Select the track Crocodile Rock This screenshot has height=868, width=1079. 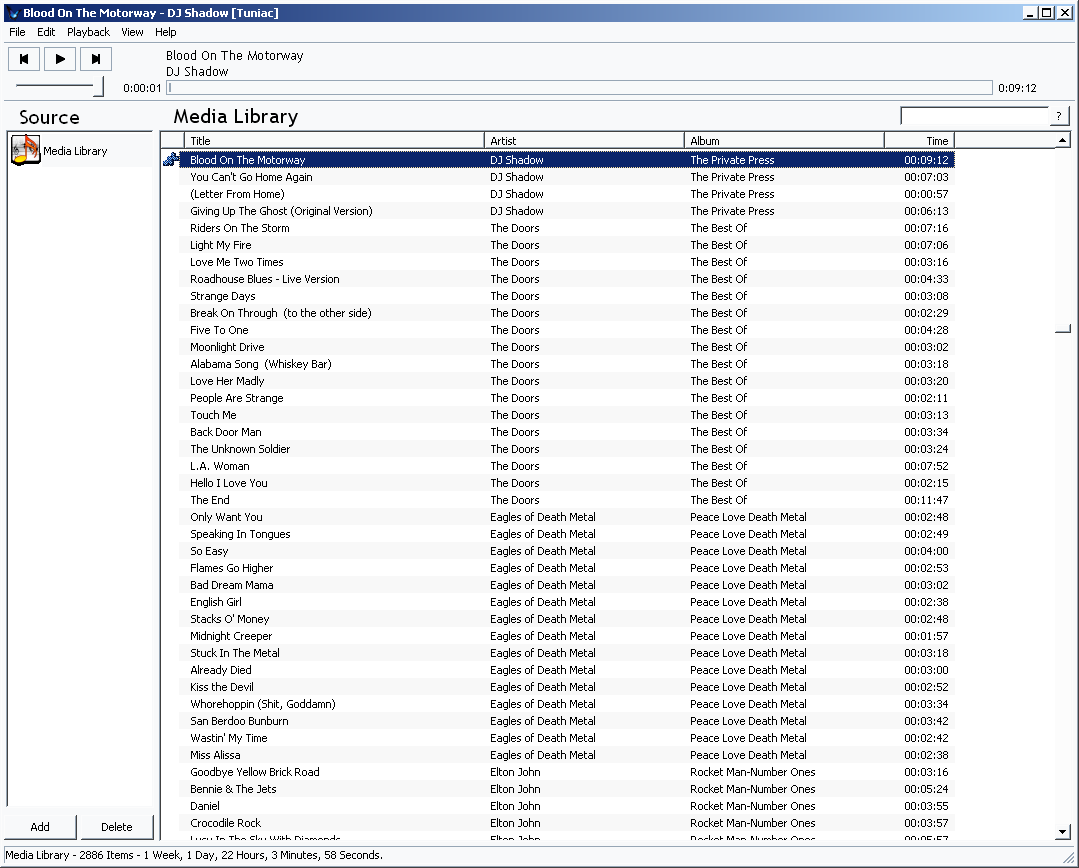tap(568, 823)
